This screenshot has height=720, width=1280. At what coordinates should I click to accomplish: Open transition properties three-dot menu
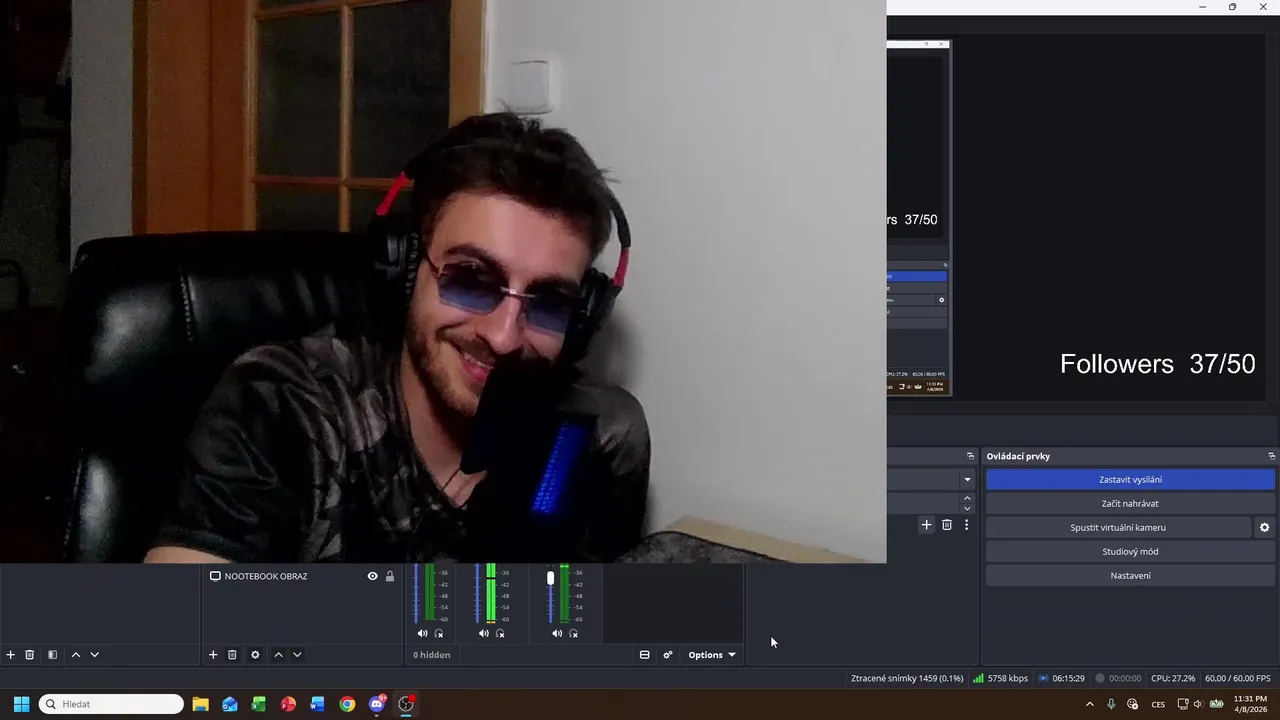[x=966, y=525]
